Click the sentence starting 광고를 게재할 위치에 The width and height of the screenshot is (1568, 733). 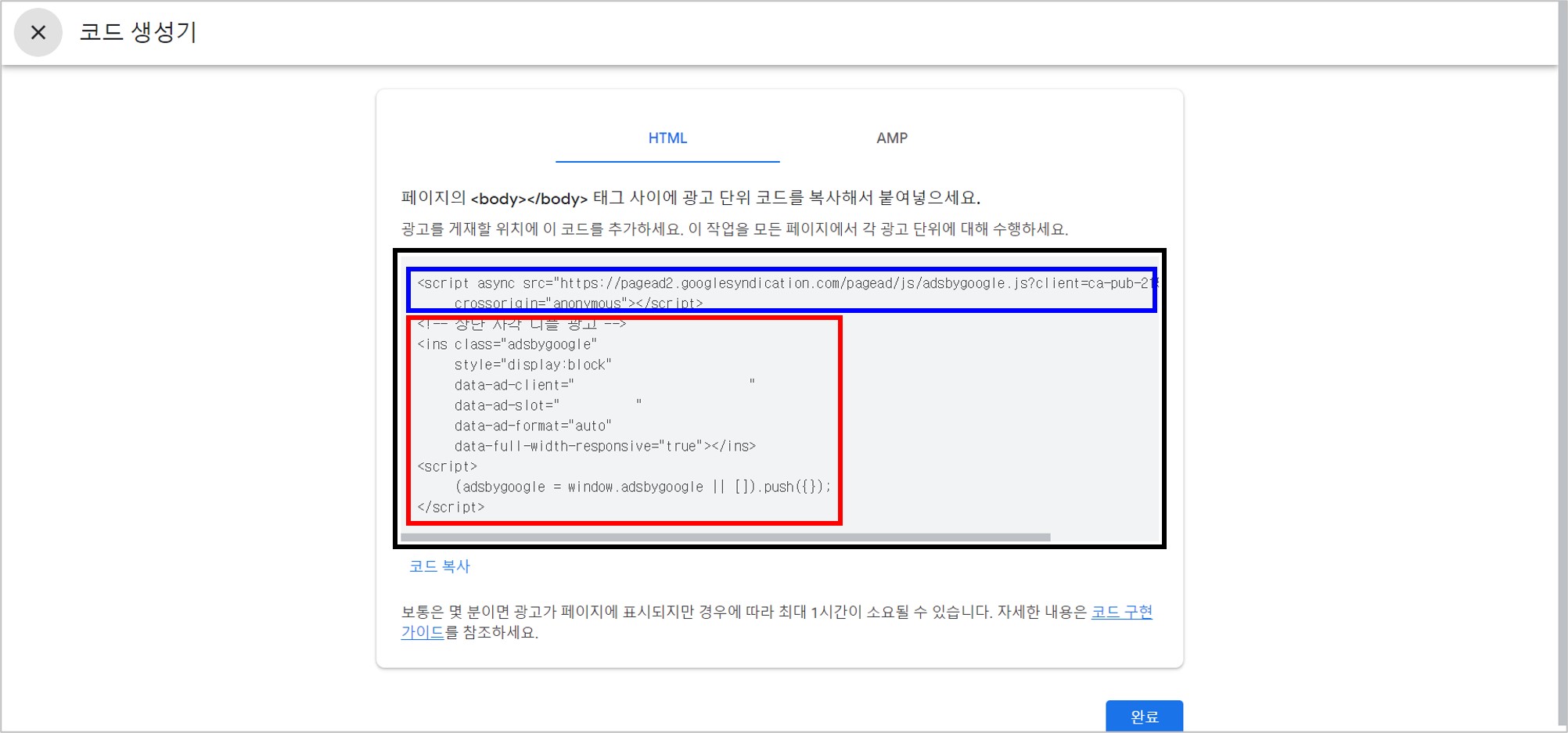click(x=735, y=229)
